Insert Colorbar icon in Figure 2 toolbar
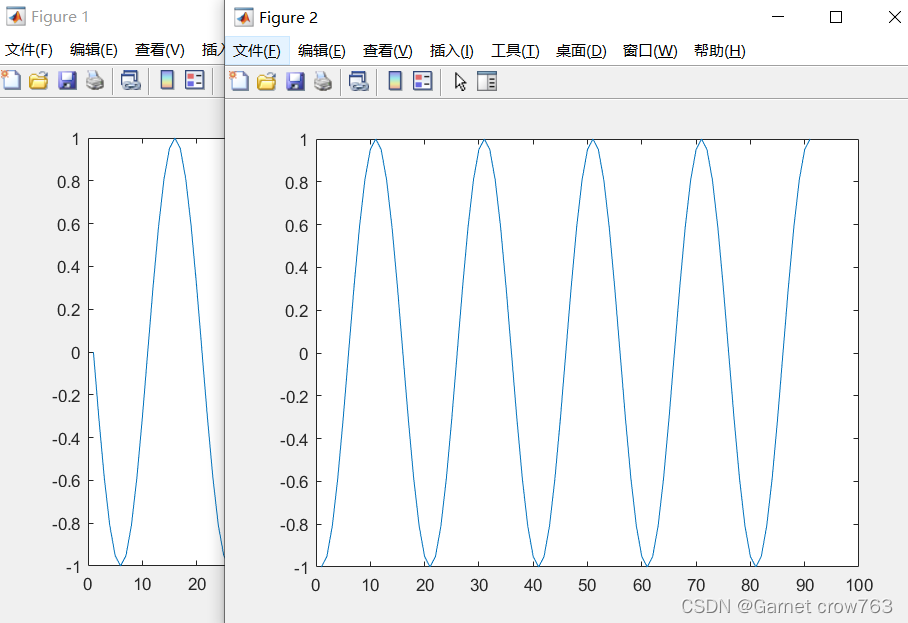 tap(395, 81)
